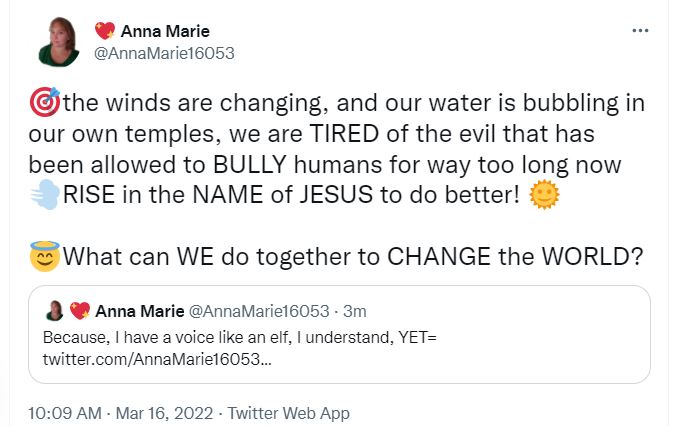Click the @AnnaMarie16053 handle under the name
The width and height of the screenshot is (691, 426).
click(x=164, y=53)
